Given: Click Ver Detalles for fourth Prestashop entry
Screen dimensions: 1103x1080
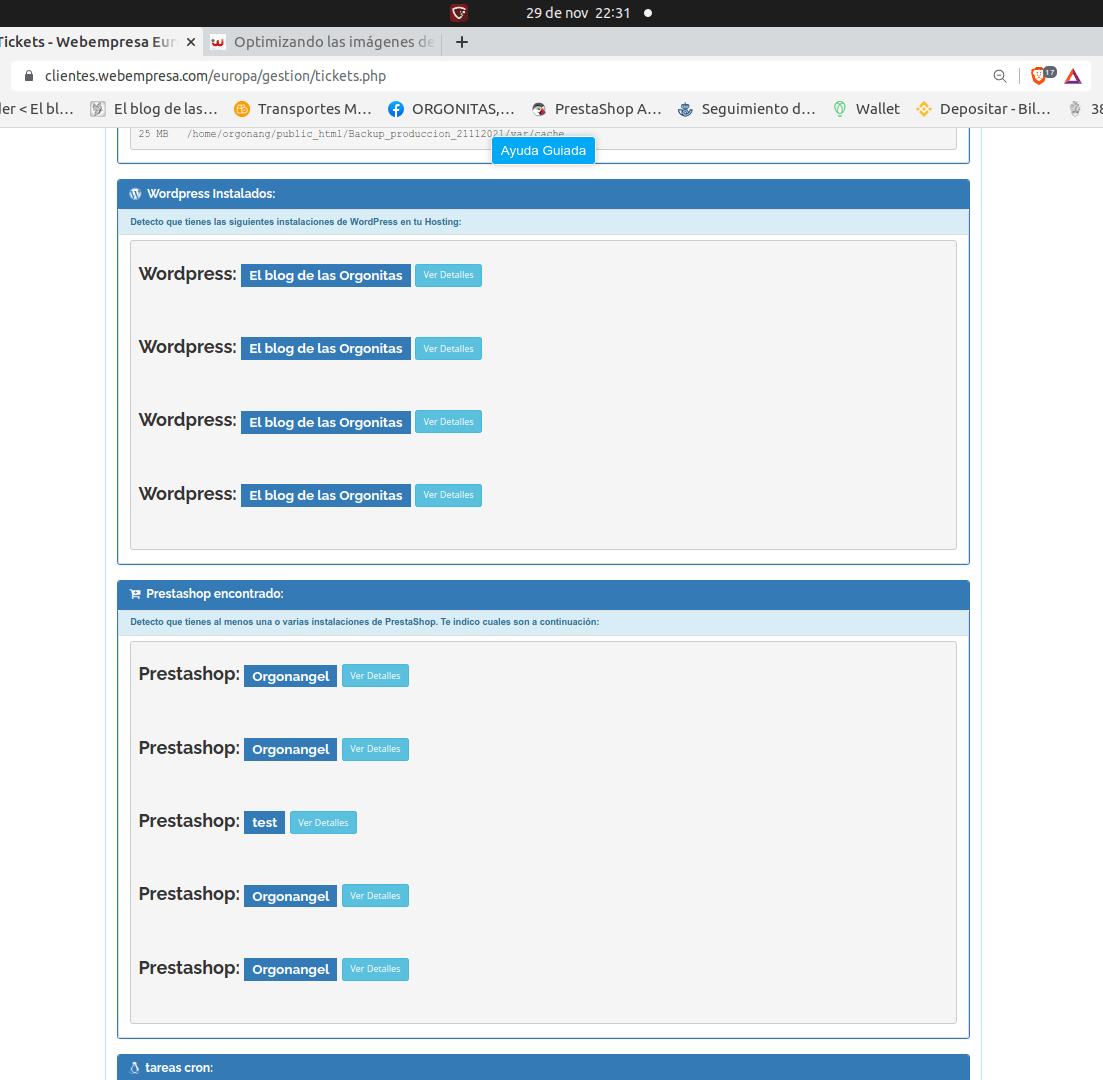Looking at the screenshot, I should point(375,896).
